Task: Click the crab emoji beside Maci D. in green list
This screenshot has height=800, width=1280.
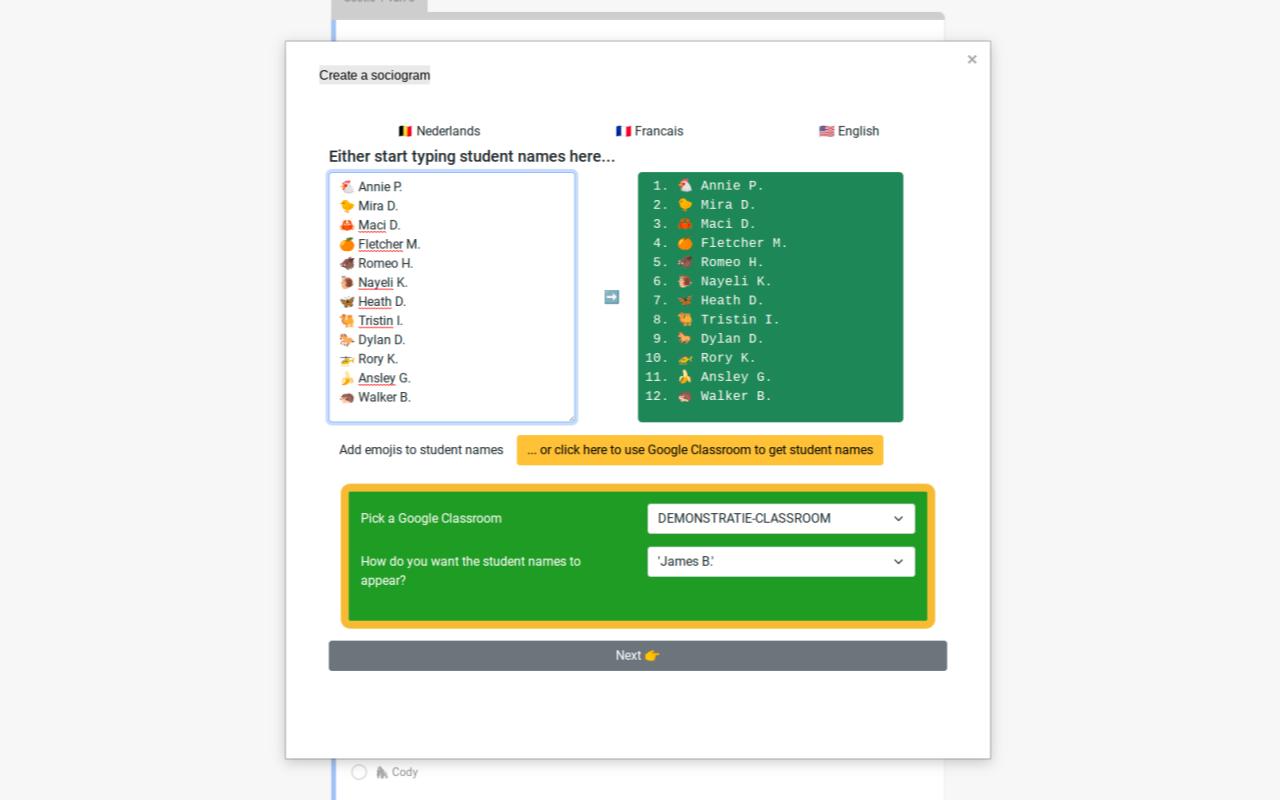Action: [685, 224]
